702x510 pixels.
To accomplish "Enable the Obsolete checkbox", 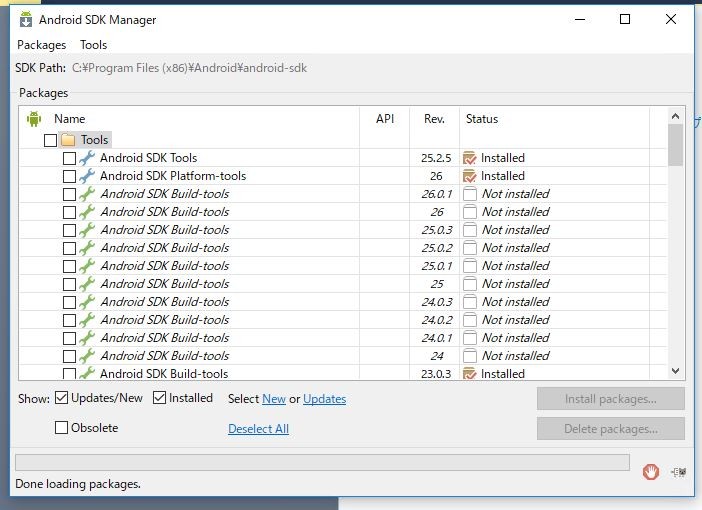I will pos(61,428).
